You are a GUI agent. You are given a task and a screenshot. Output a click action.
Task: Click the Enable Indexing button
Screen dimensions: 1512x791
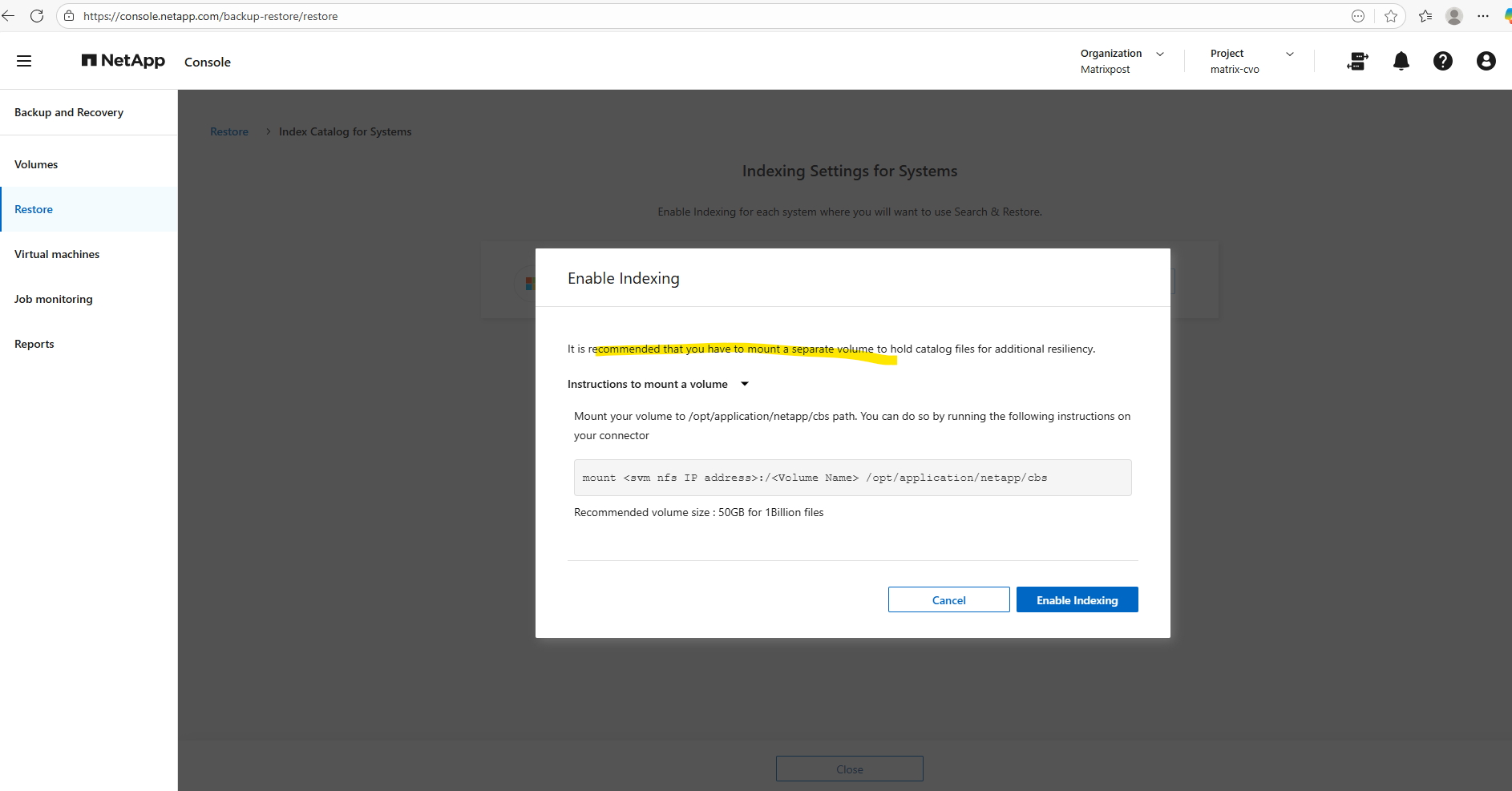point(1077,599)
